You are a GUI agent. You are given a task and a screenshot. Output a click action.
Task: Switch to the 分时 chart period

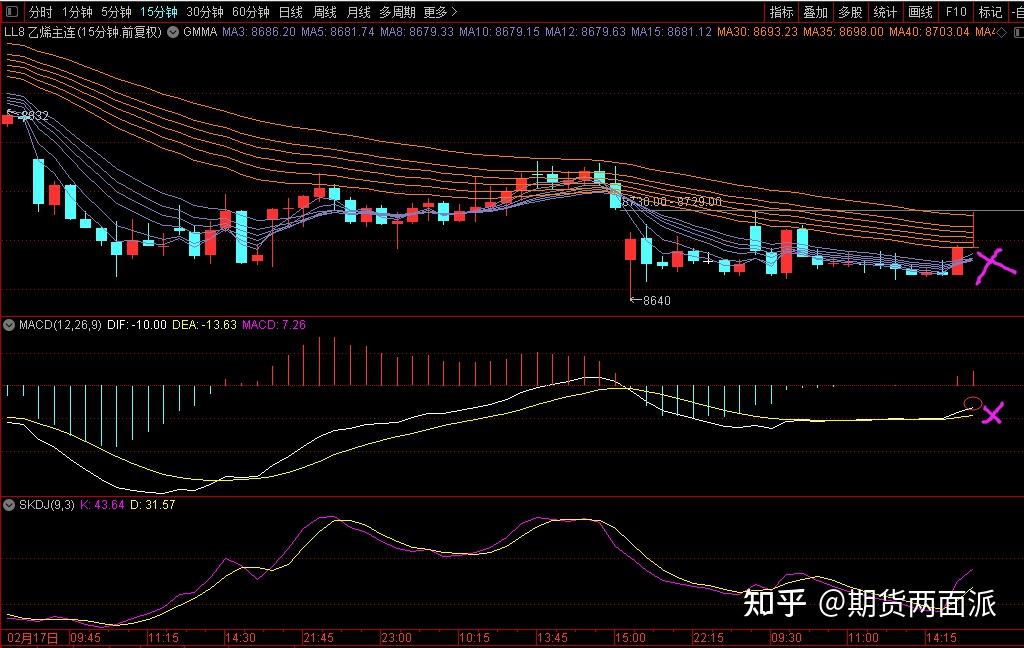(x=40, y=12)
